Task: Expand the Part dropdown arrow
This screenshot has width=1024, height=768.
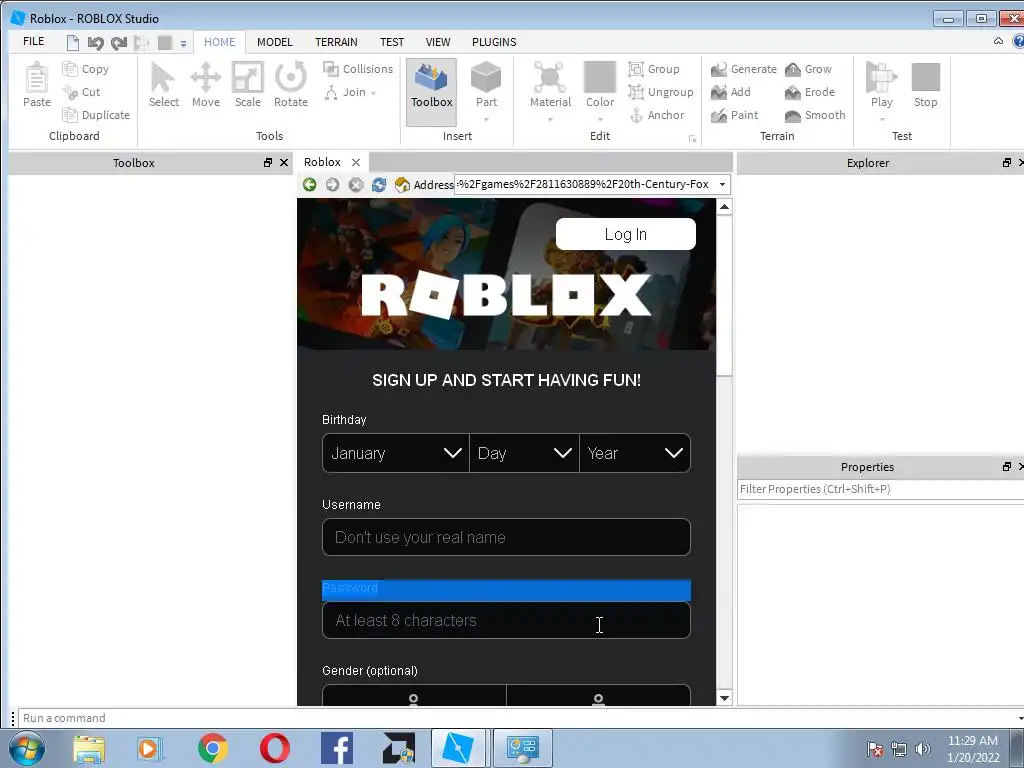Action: (x=486, y=120)
